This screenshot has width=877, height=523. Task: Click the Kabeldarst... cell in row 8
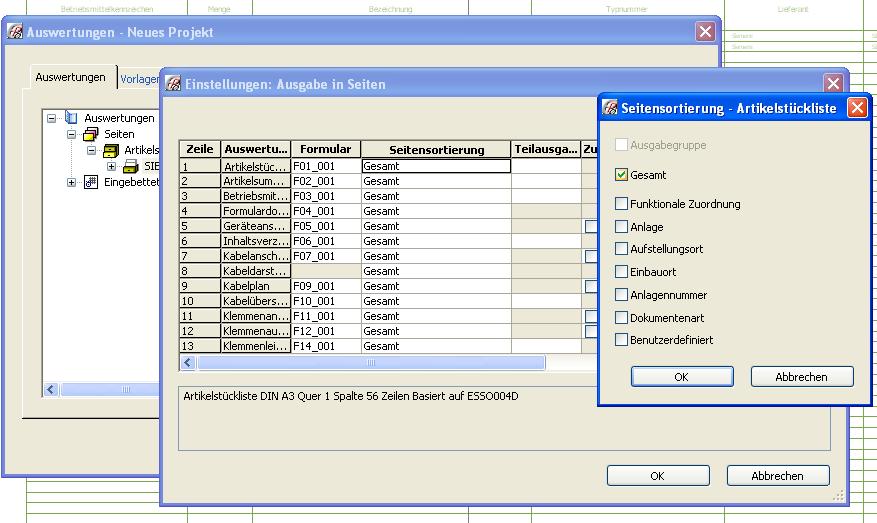click(x=256, y=271)
